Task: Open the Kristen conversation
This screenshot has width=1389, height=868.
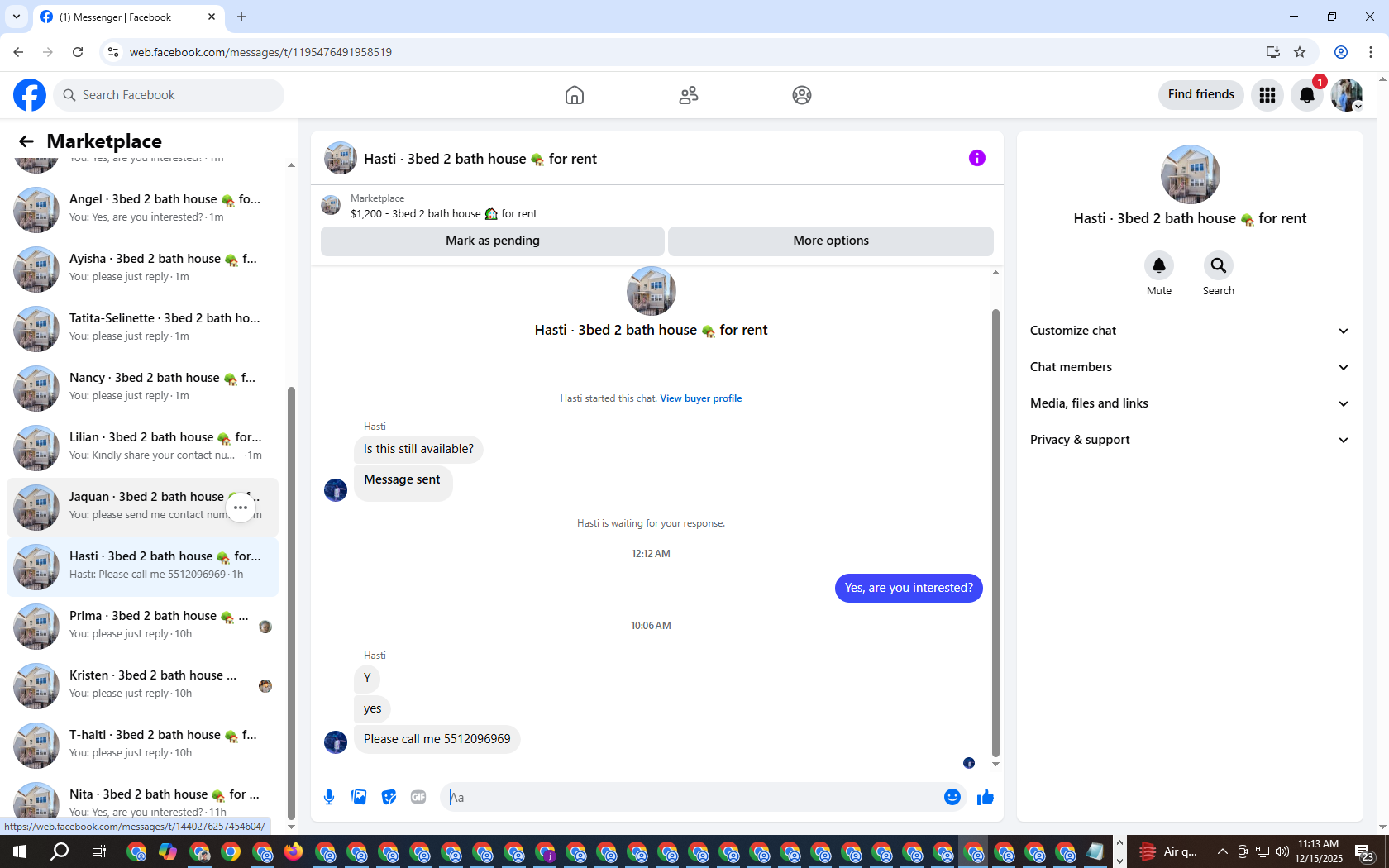Action: pos(142,686)
